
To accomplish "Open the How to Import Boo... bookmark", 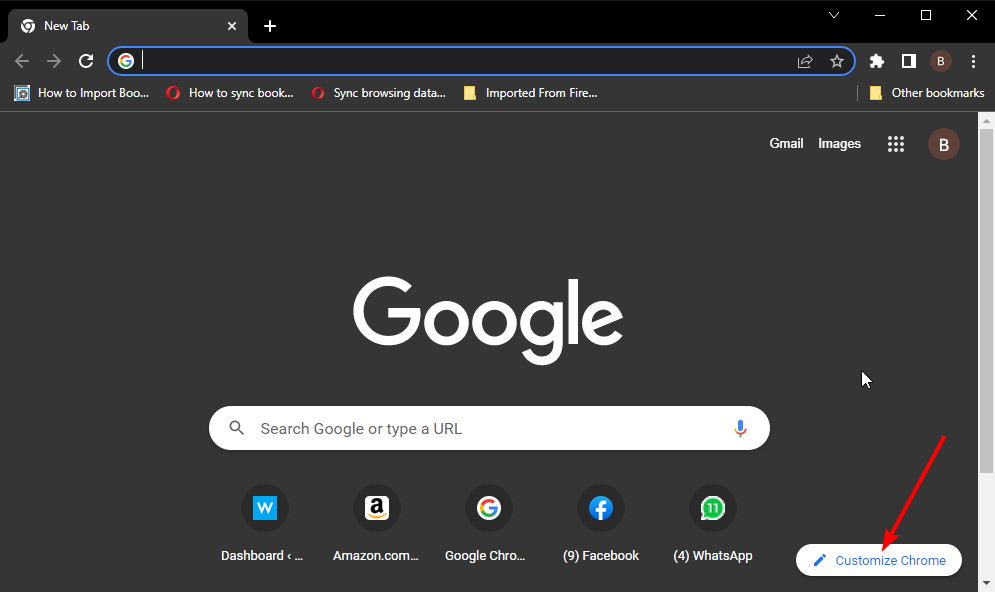I will [82, 93].
